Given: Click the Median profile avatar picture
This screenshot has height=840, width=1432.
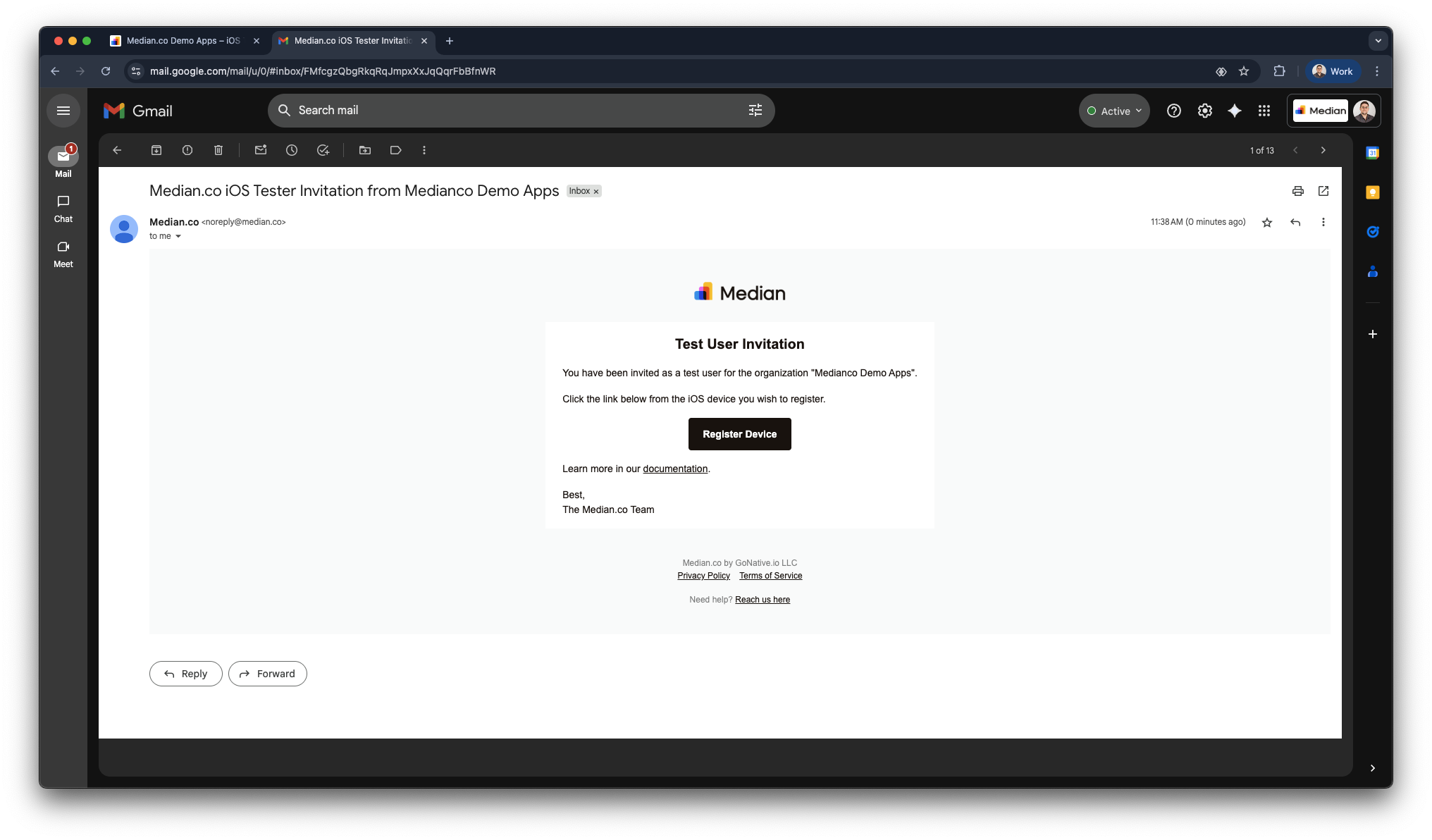Looking at the screenshot, I should coord(1364,111).
